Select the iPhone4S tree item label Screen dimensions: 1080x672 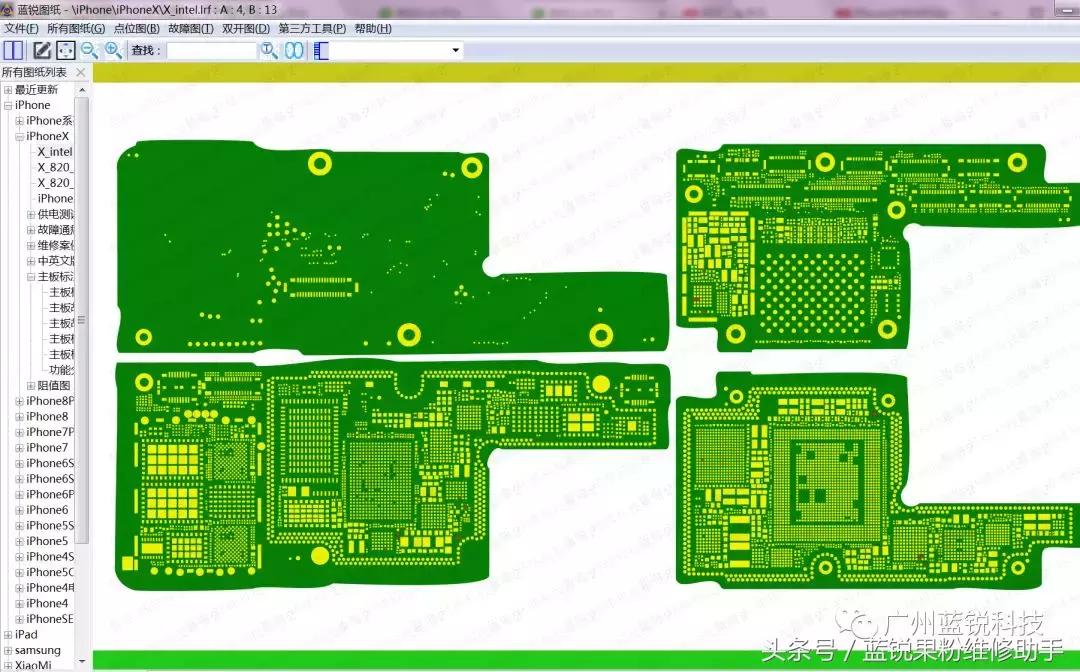click(50, 556)
